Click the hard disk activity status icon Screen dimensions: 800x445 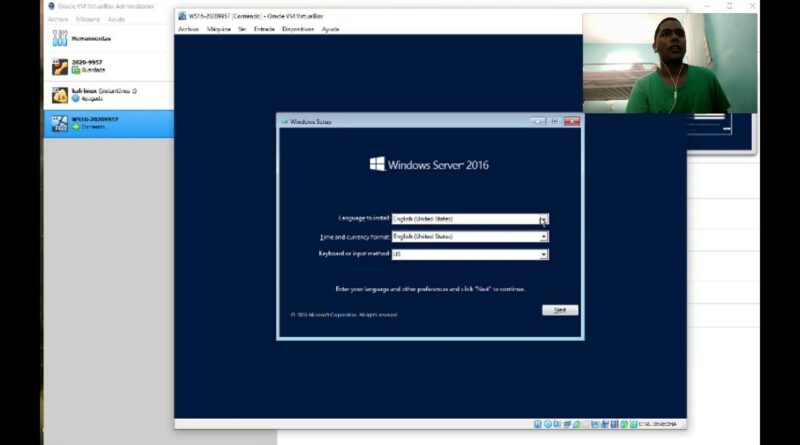(x=538, y=424)
